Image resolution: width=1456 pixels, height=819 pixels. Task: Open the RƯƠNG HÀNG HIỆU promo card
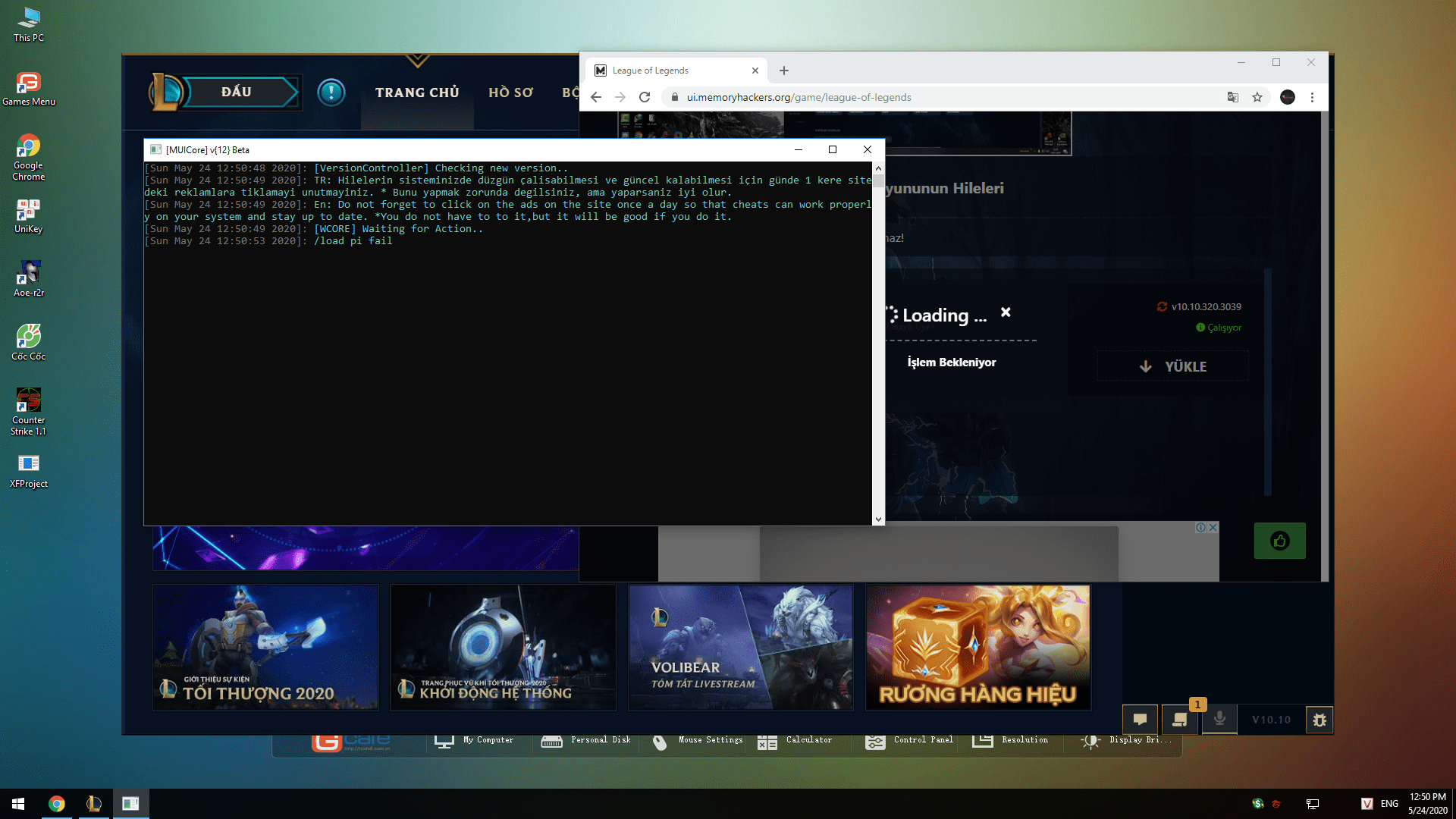[x=978, y=647]
